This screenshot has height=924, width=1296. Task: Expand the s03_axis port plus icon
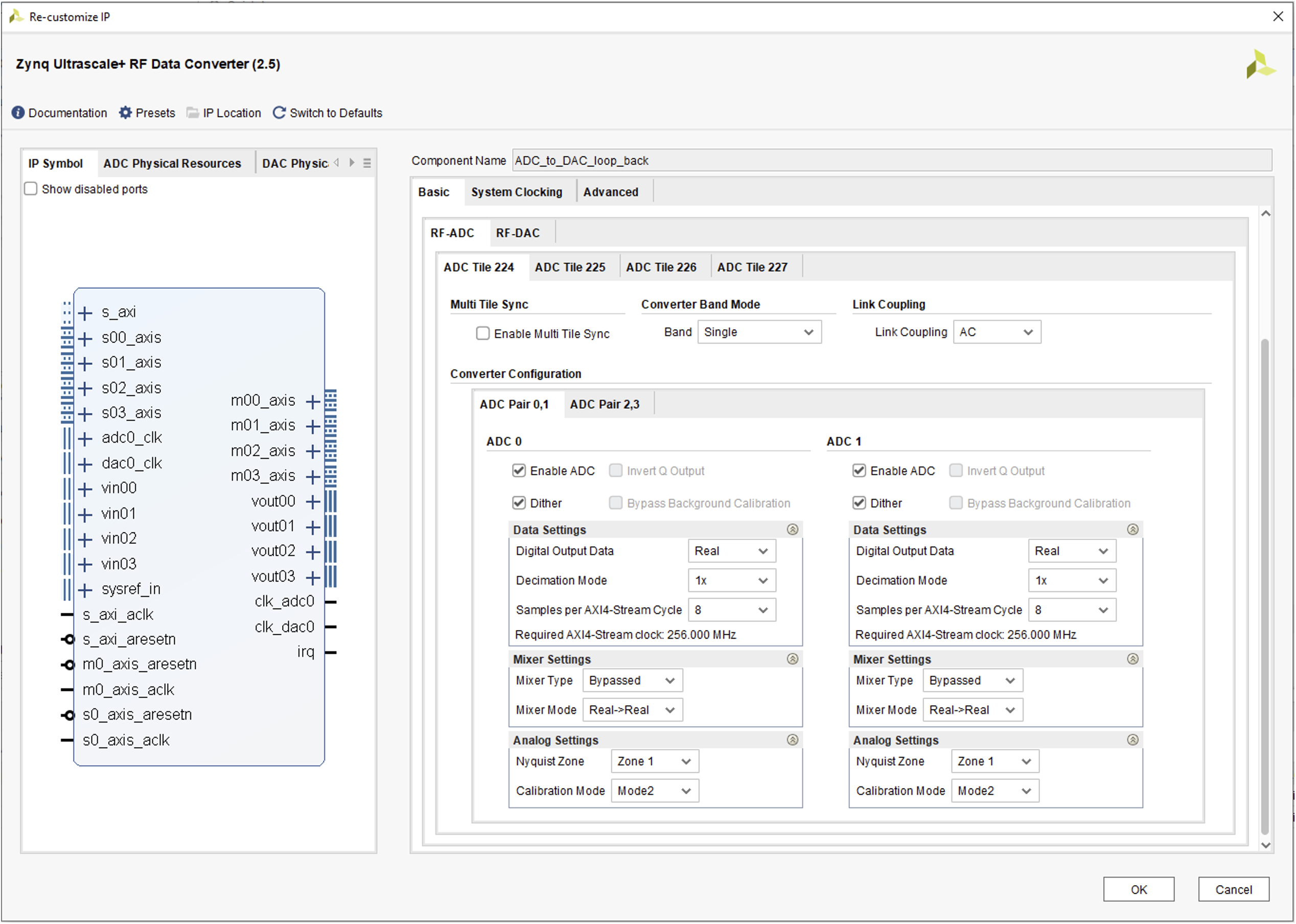click(85, 413)
